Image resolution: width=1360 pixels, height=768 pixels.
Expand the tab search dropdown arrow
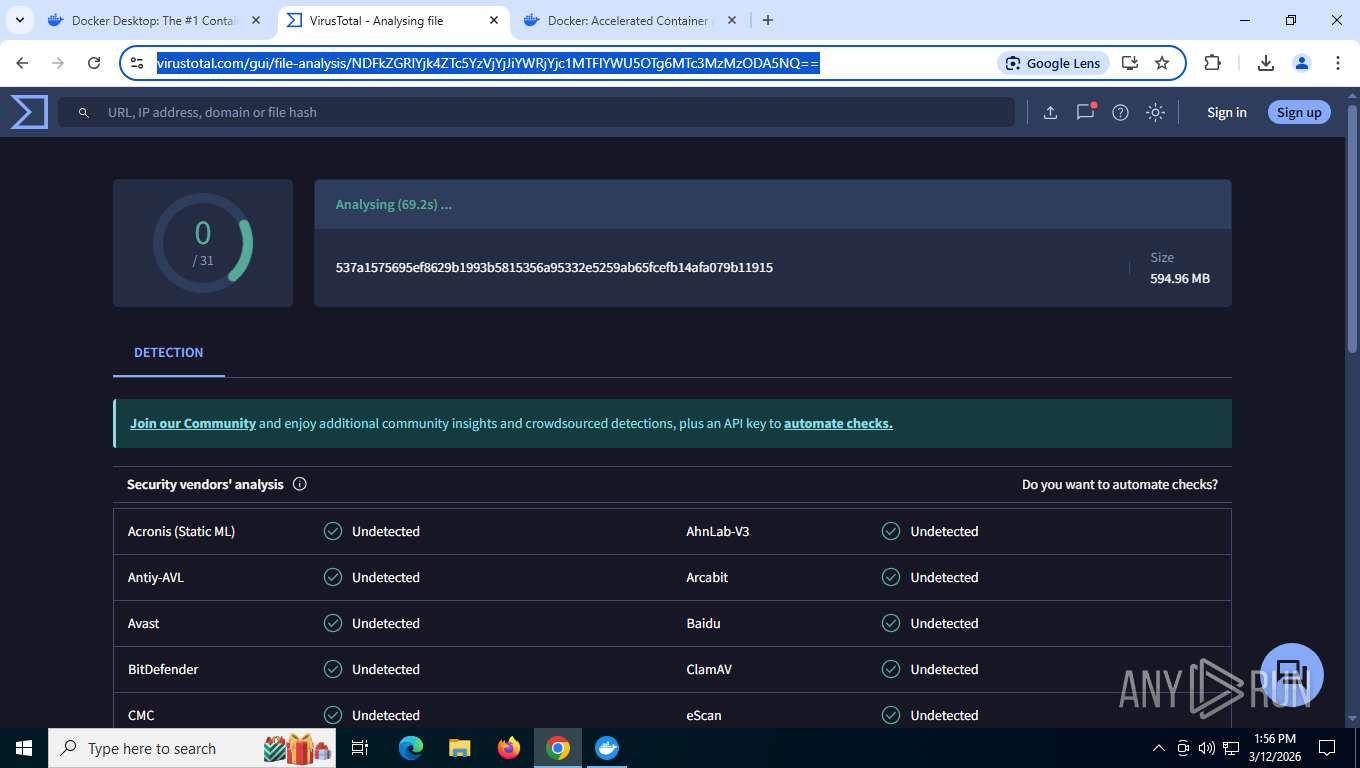(19, 20)
